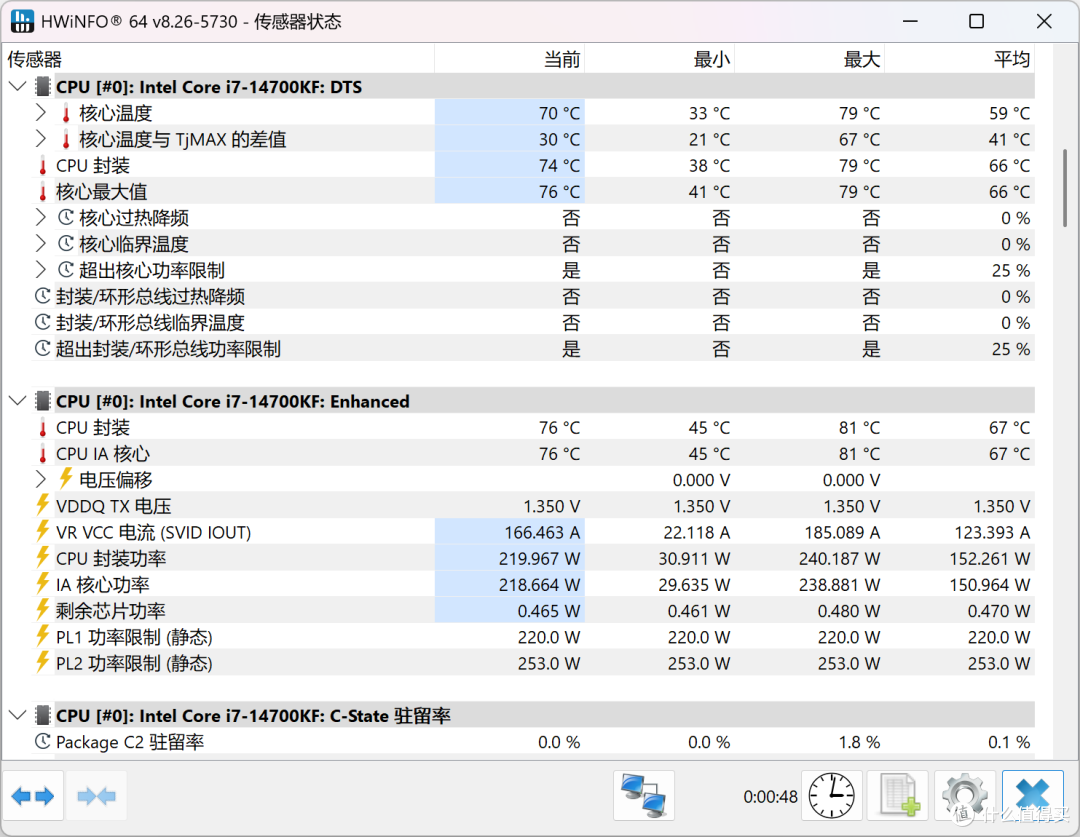This screenshot has width=1080, height=837.
Task: Open sensor settings gear icon
Action: click(964, 796)
